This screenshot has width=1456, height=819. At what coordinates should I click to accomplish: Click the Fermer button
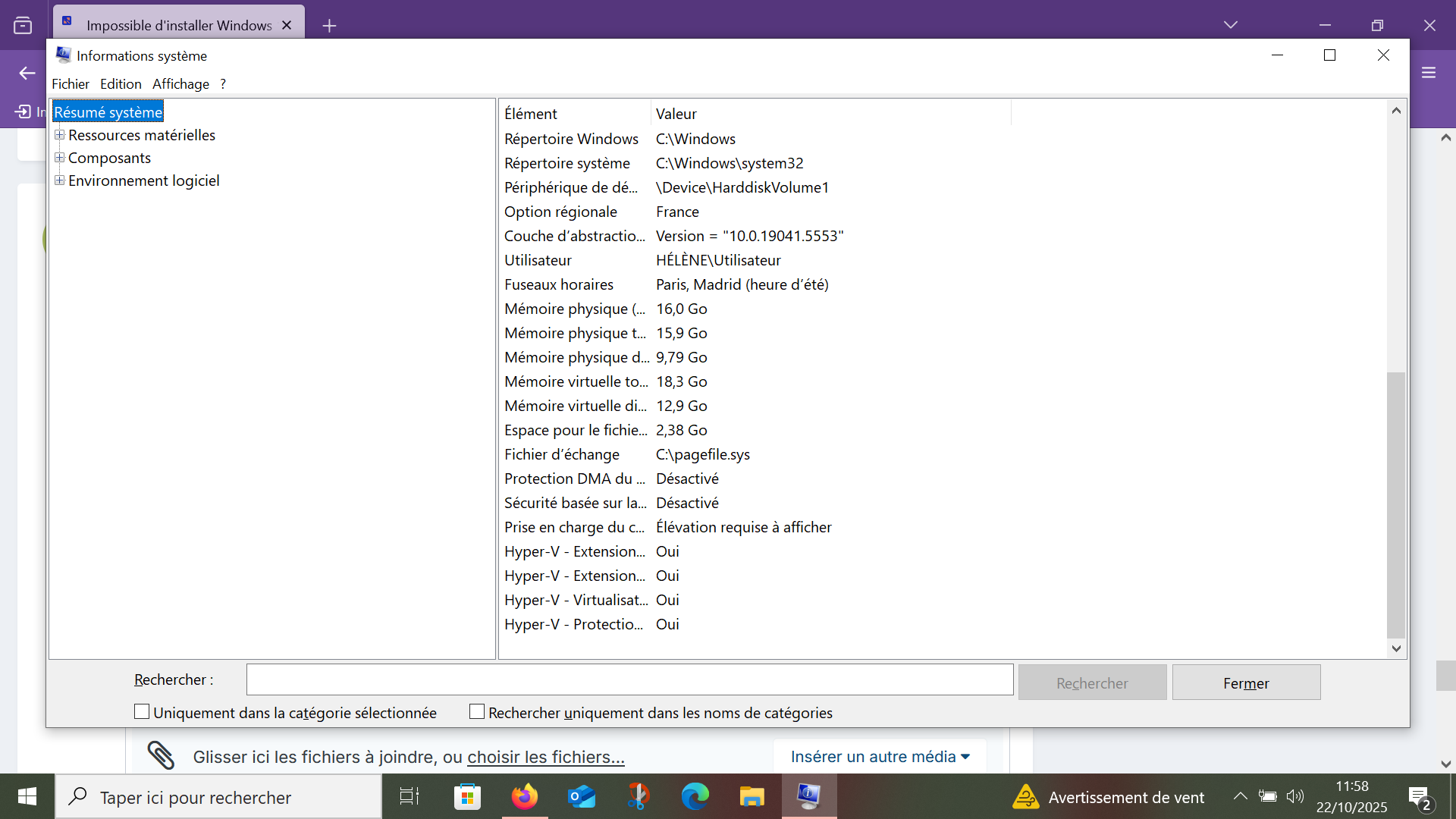[1246, 682]
